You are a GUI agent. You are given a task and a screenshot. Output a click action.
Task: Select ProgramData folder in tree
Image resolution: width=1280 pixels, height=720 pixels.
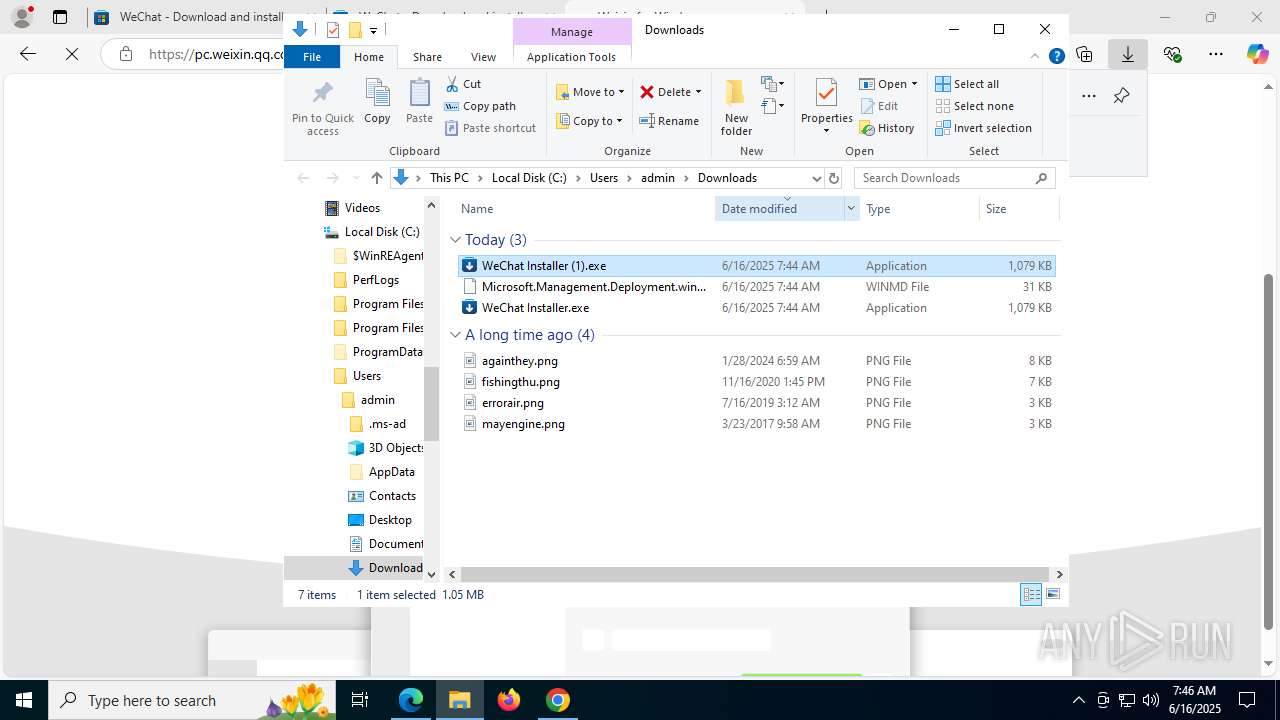click(387, 352)
